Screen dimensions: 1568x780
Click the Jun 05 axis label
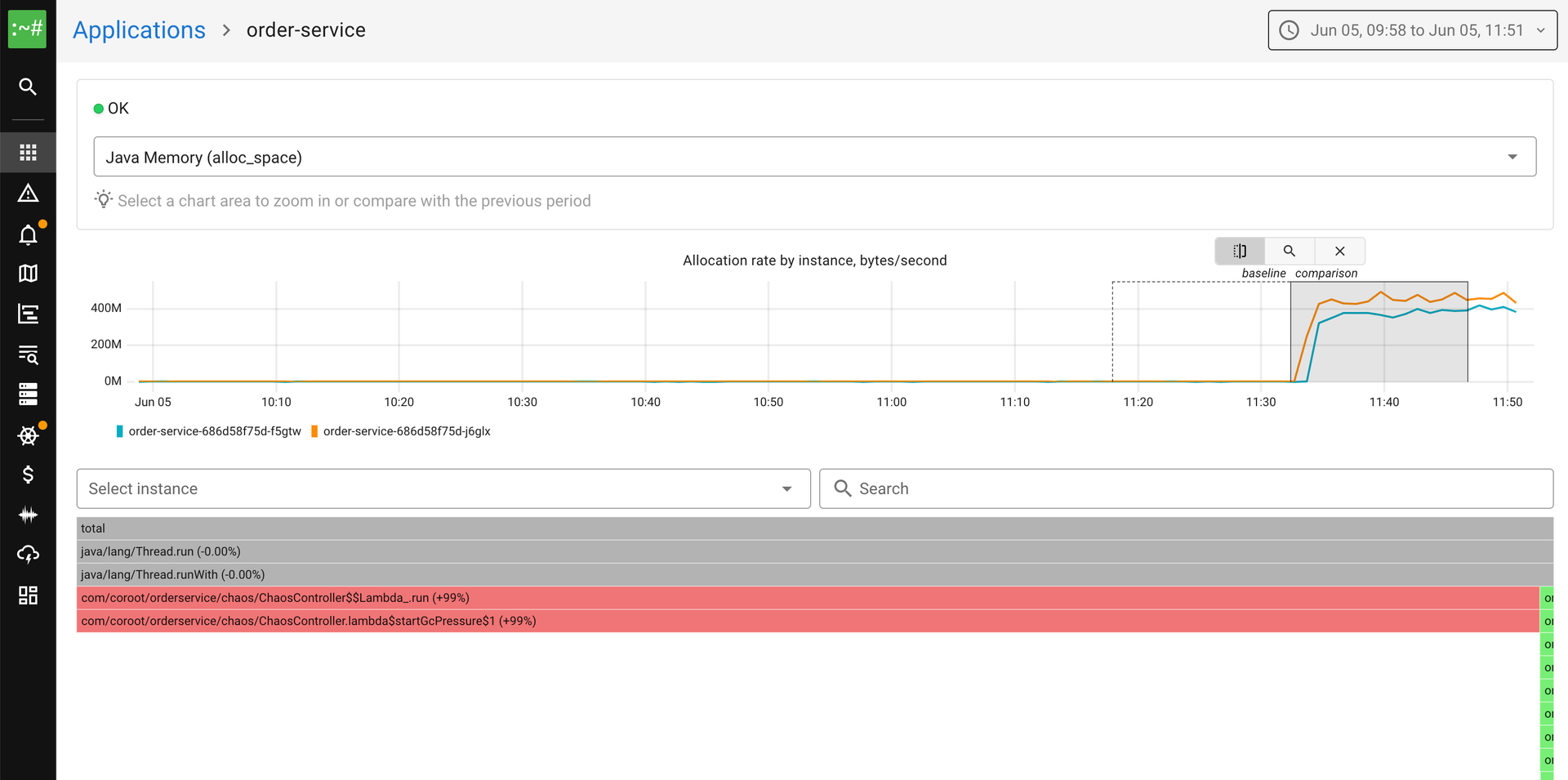[153, 402]
